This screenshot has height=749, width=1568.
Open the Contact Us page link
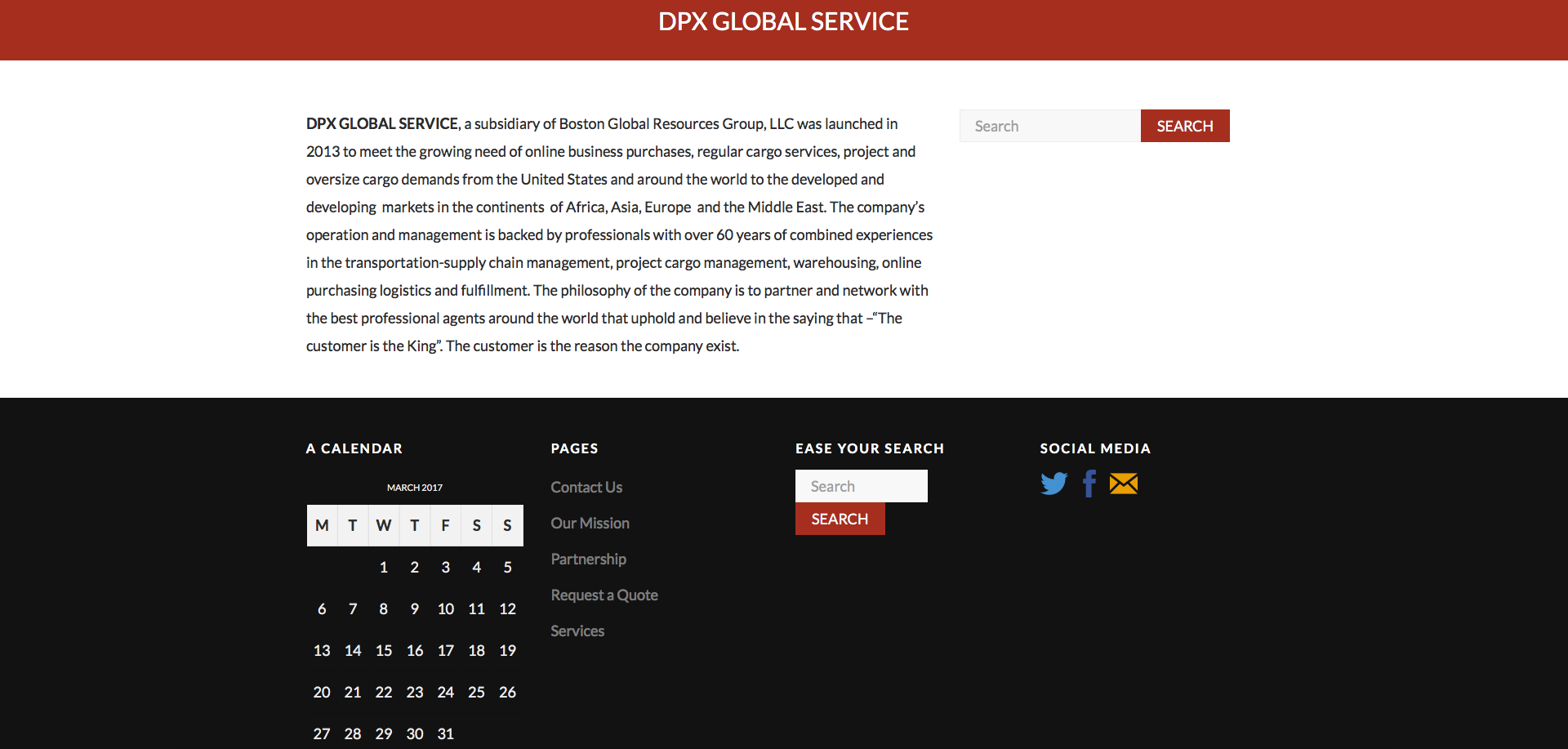[x=586, y=488]
